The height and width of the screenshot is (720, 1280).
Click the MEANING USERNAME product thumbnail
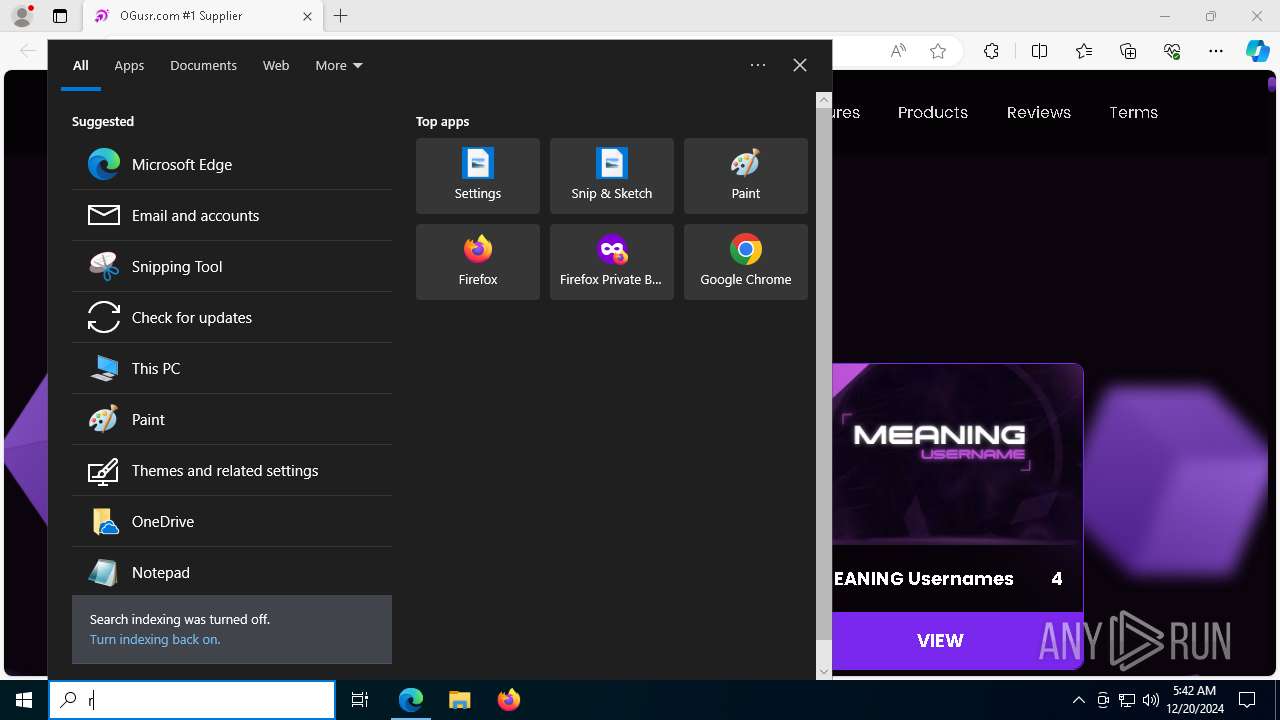tap(957, 455)
